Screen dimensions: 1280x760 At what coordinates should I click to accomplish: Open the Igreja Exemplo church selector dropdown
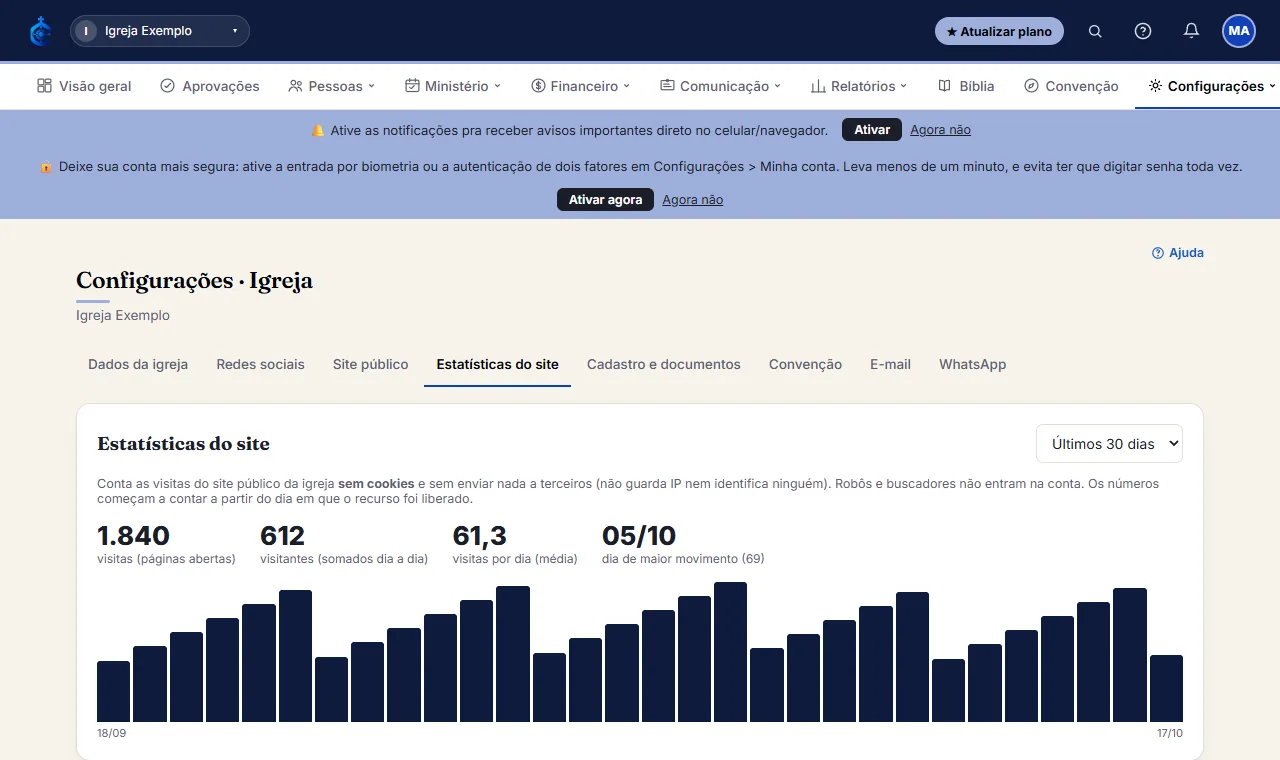pyautogui.click(x=160, y=31)
